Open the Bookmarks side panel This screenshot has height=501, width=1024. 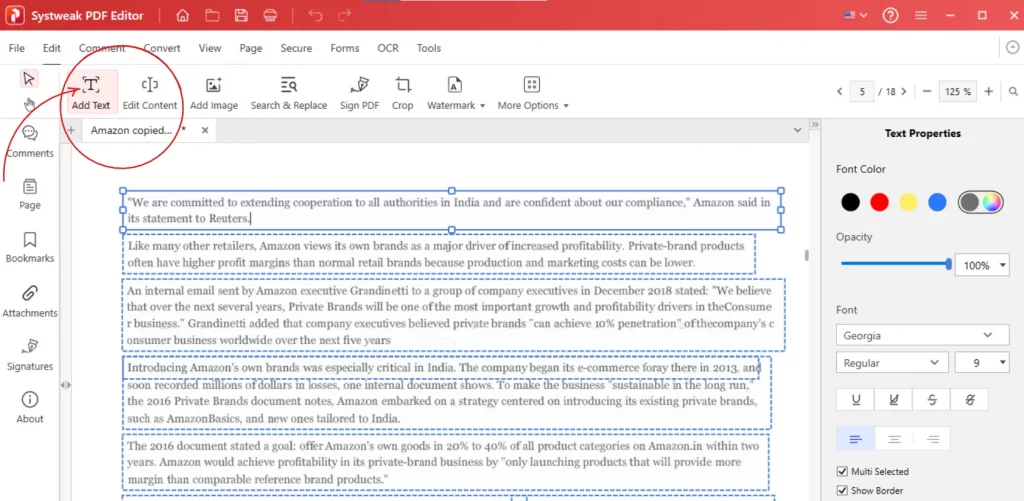point(29,247)
